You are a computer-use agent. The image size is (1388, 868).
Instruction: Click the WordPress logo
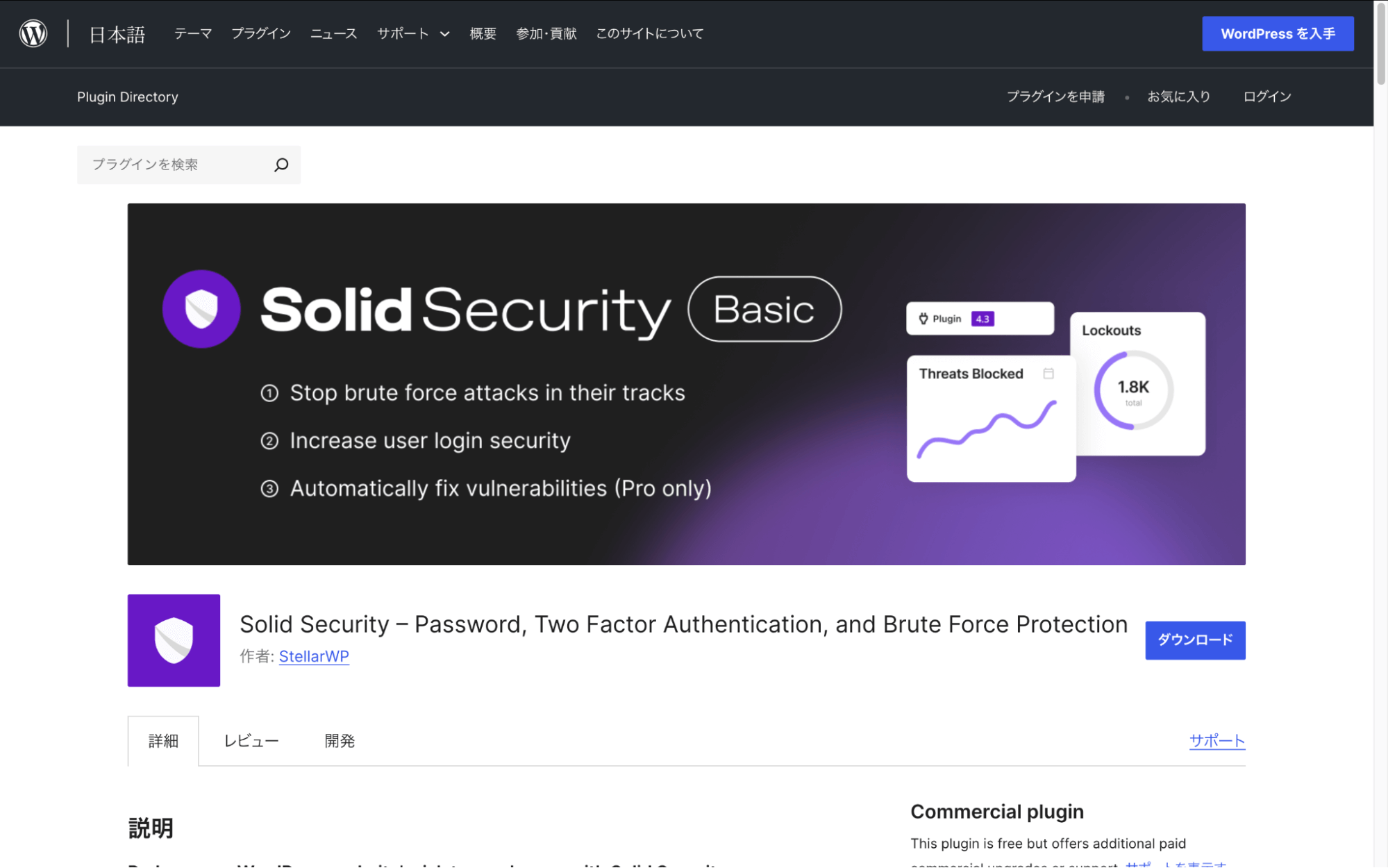pyautogui.click(x=32, y=33)
